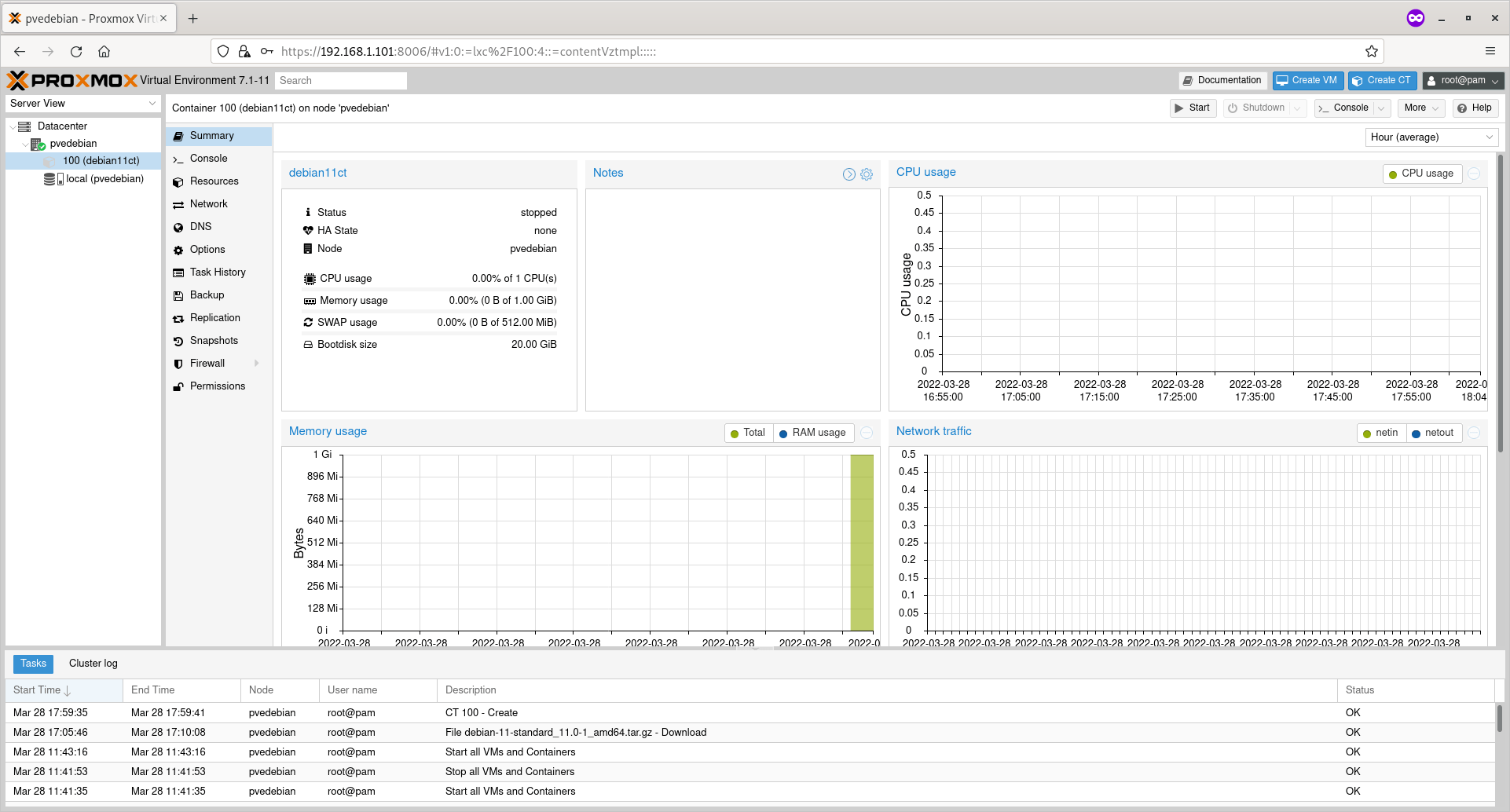Click the task list vertical scrollbar
This screenshot has width=1510, height=812.
1499,719
